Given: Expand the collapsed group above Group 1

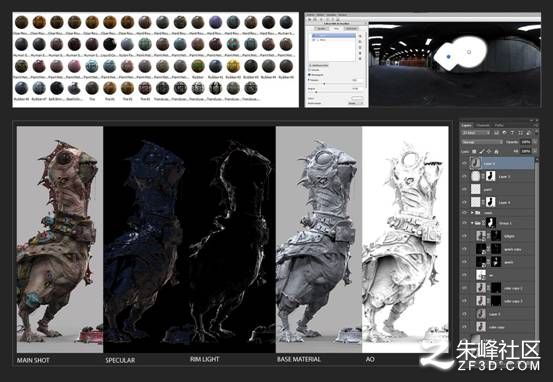Looking at the screenshot, I should [472, 213].
